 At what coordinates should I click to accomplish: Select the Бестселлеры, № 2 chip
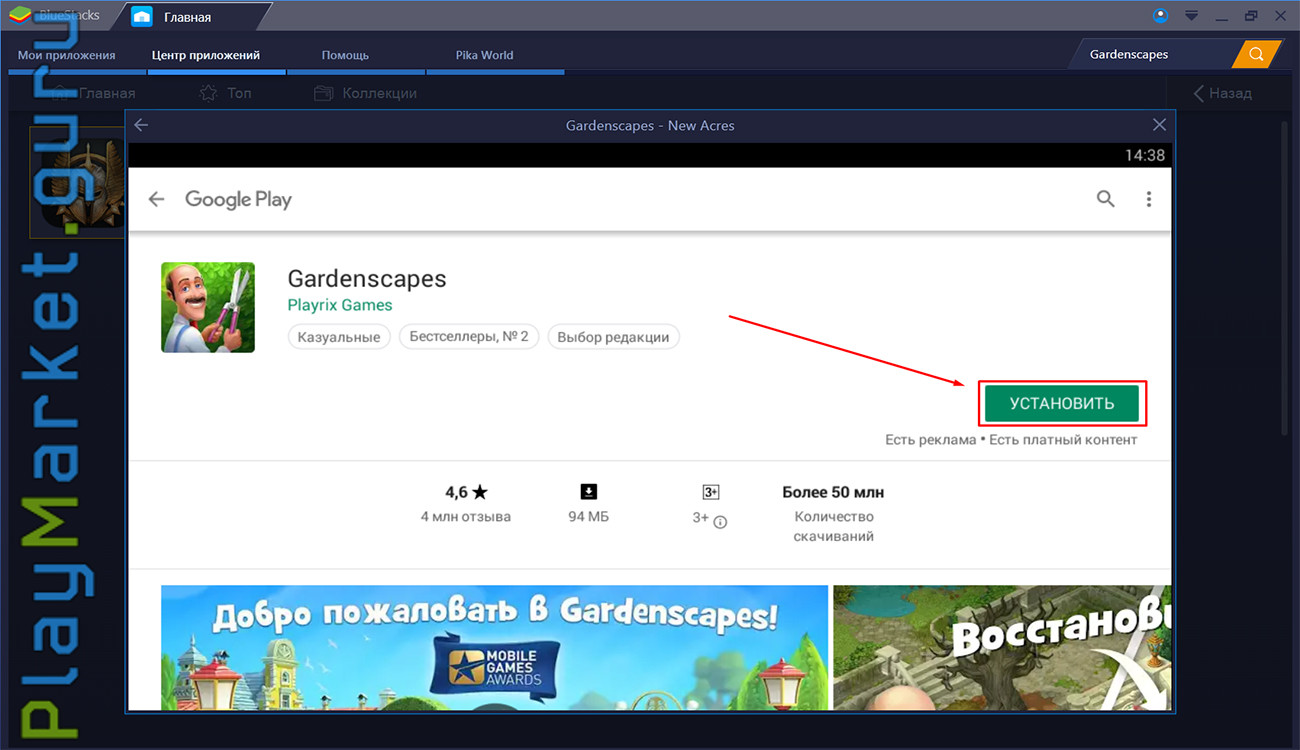[469, 337]
